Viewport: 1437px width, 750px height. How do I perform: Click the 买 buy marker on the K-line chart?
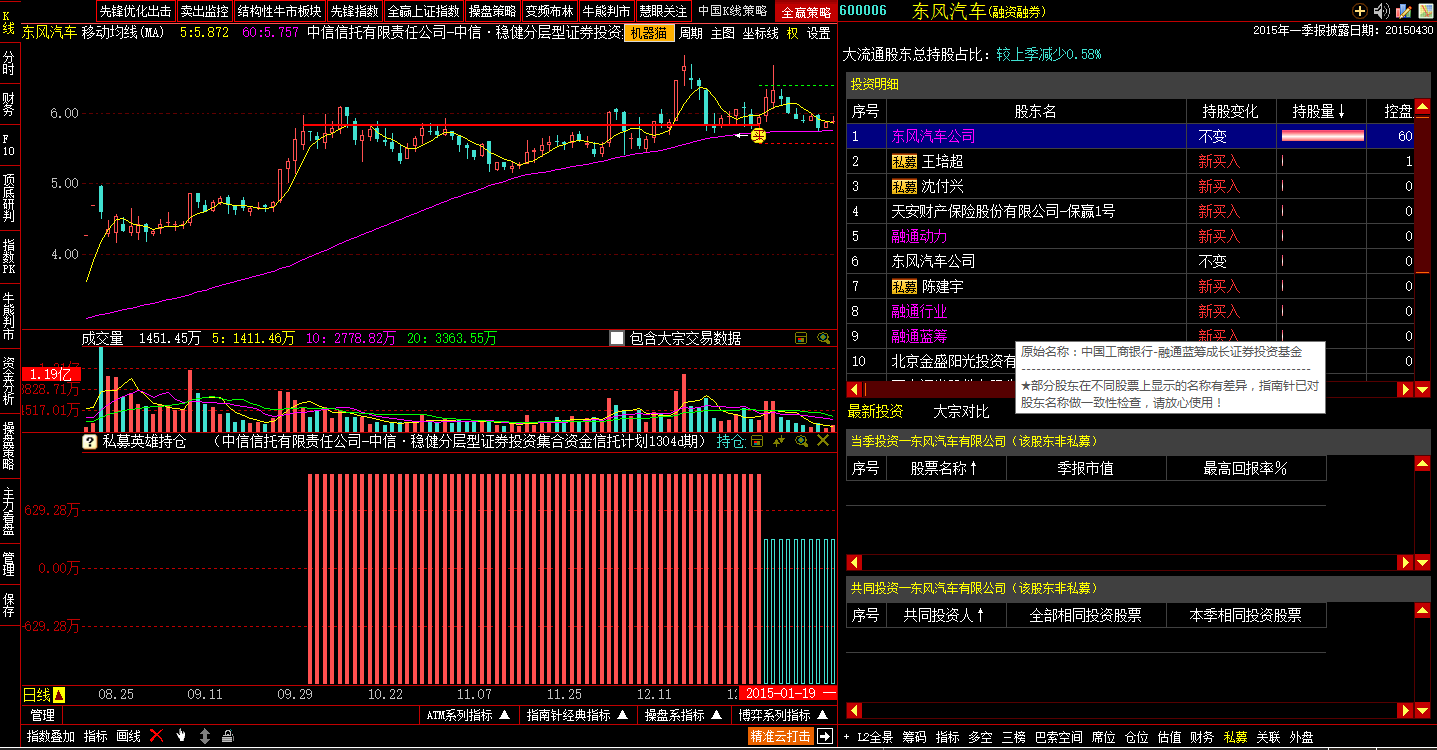758,135
